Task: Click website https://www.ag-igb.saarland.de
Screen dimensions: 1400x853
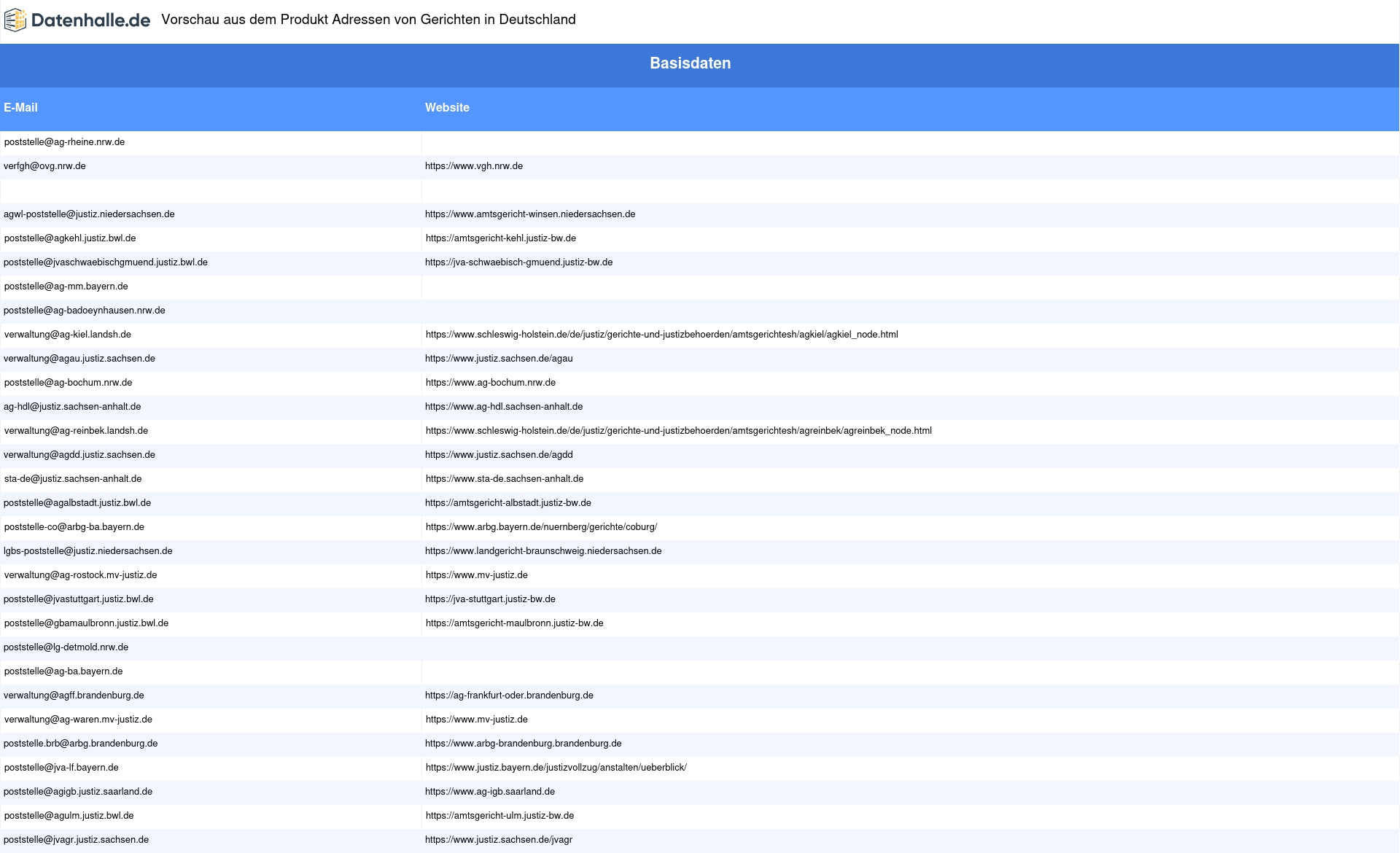Action: tap(490, 792)
